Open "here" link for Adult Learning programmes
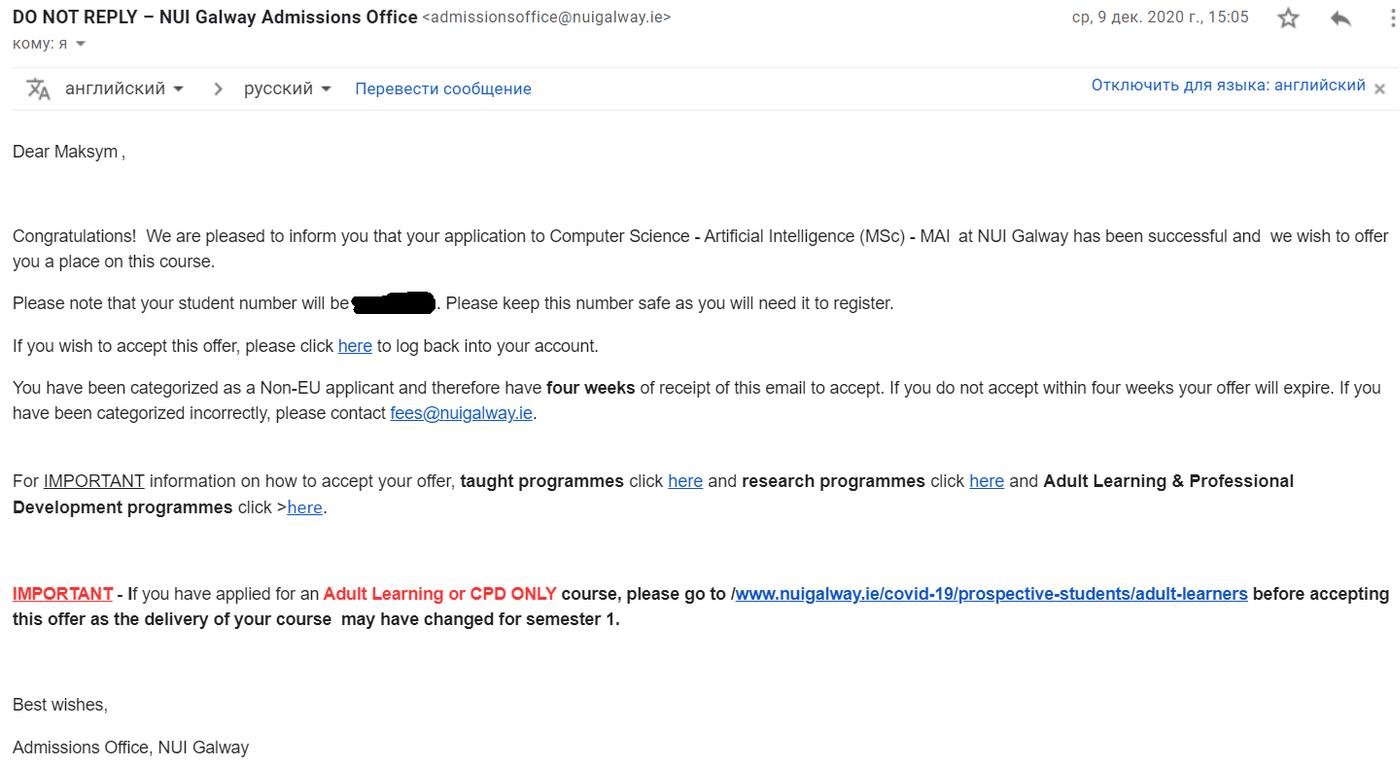This screenshot has width=1400, height=765. pyautogui.click(x=305, y=508)
